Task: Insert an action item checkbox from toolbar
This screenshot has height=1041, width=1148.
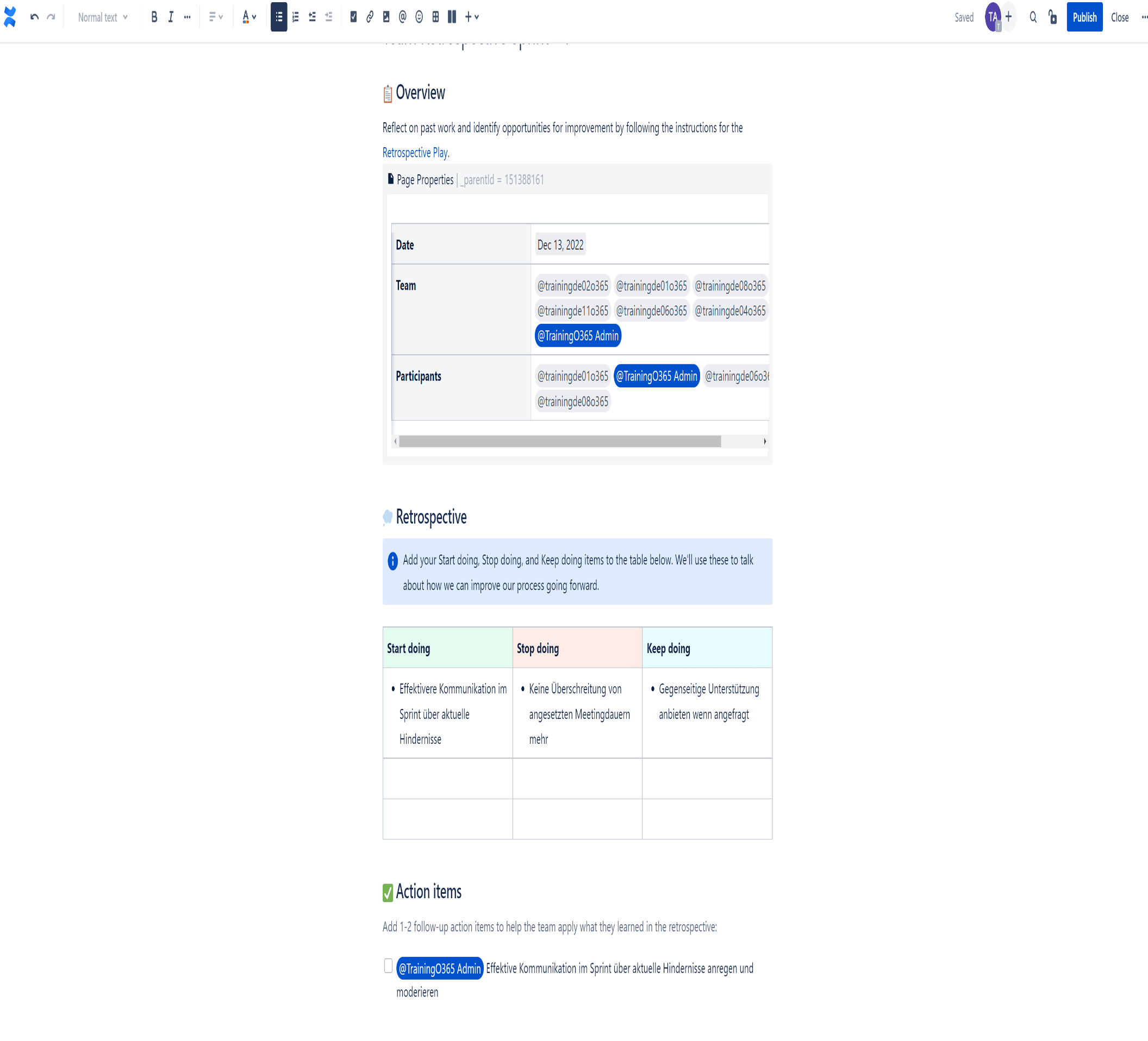Action: pos(353,17)
